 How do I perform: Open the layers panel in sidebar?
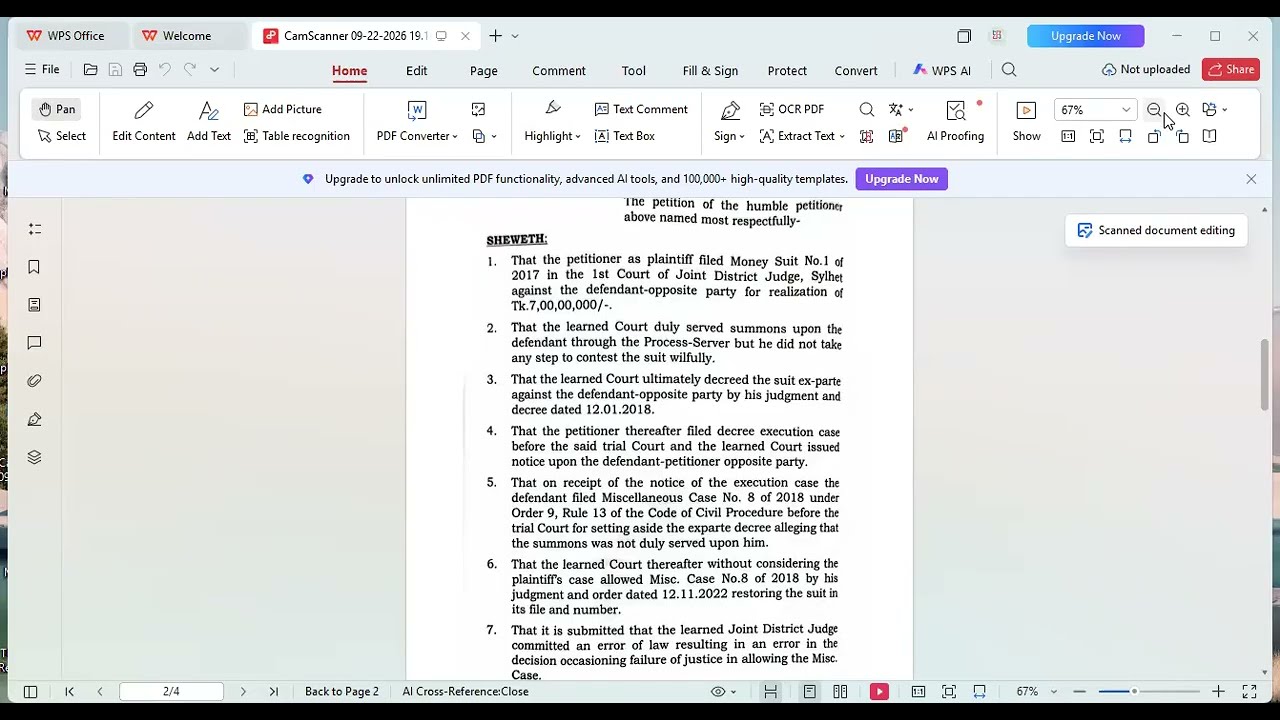pyautogui.click(x=34, y=457)
